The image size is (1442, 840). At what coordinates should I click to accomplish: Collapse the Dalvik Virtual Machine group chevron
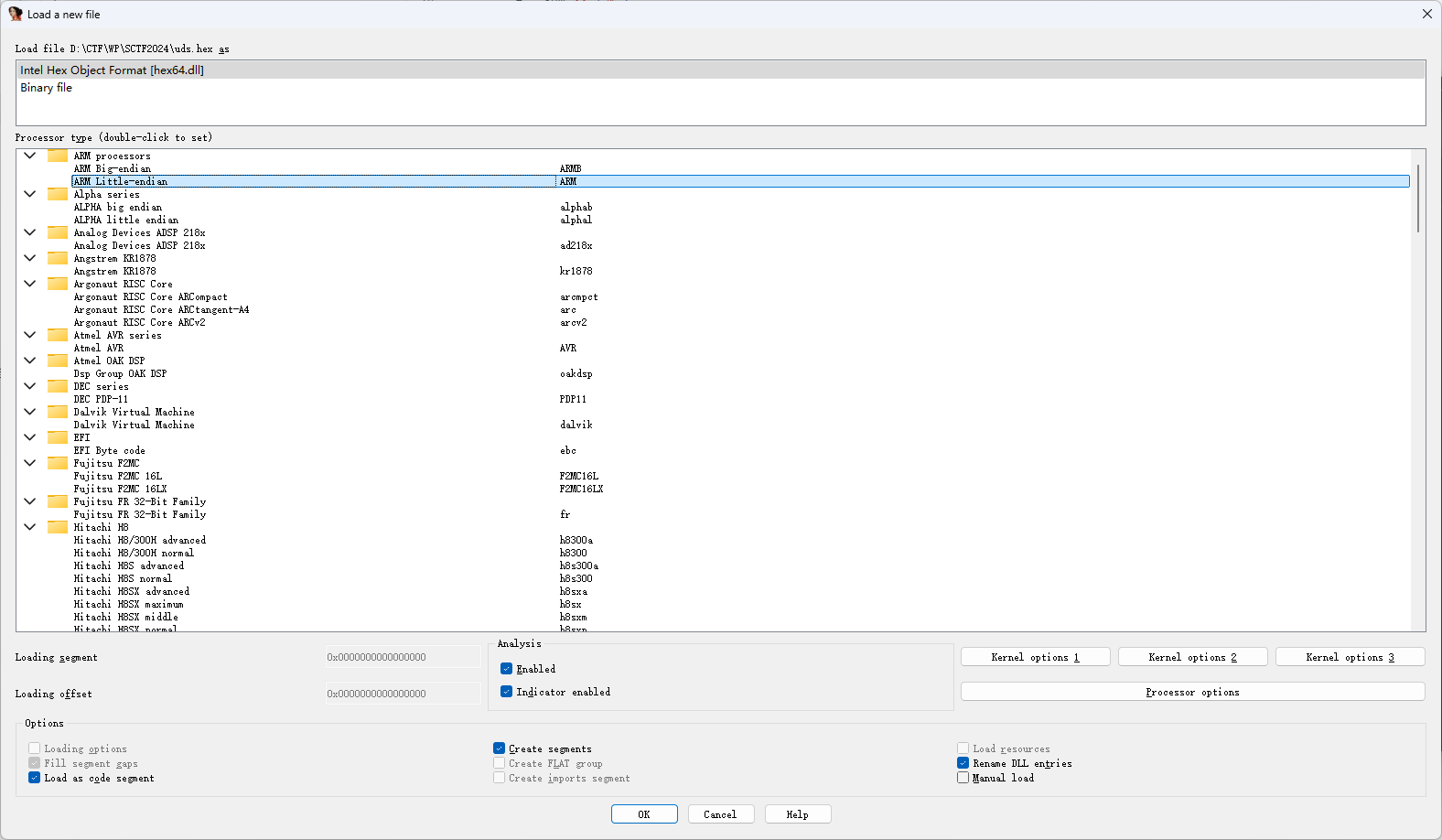30,412
